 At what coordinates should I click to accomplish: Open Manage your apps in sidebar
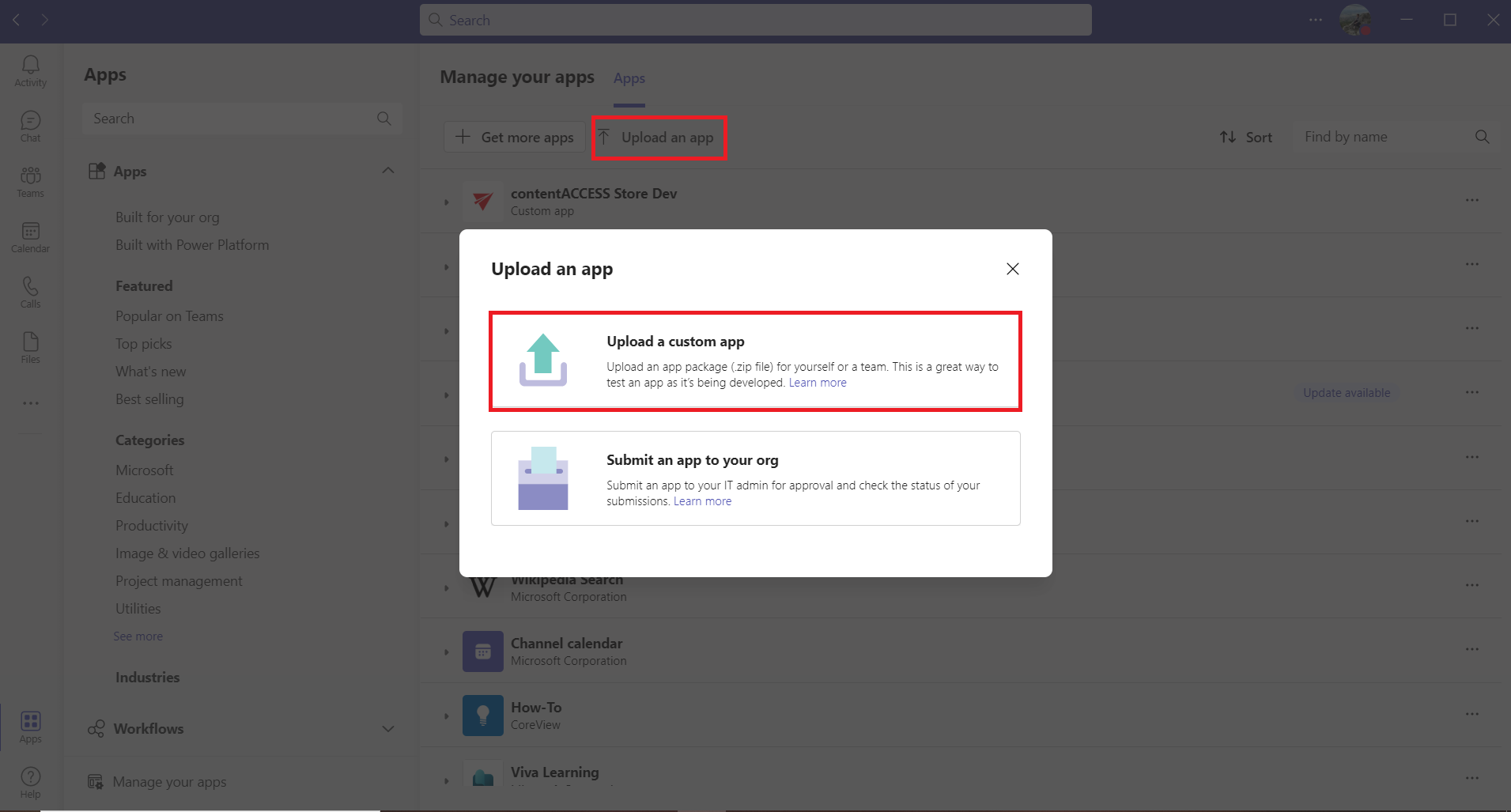157,782
